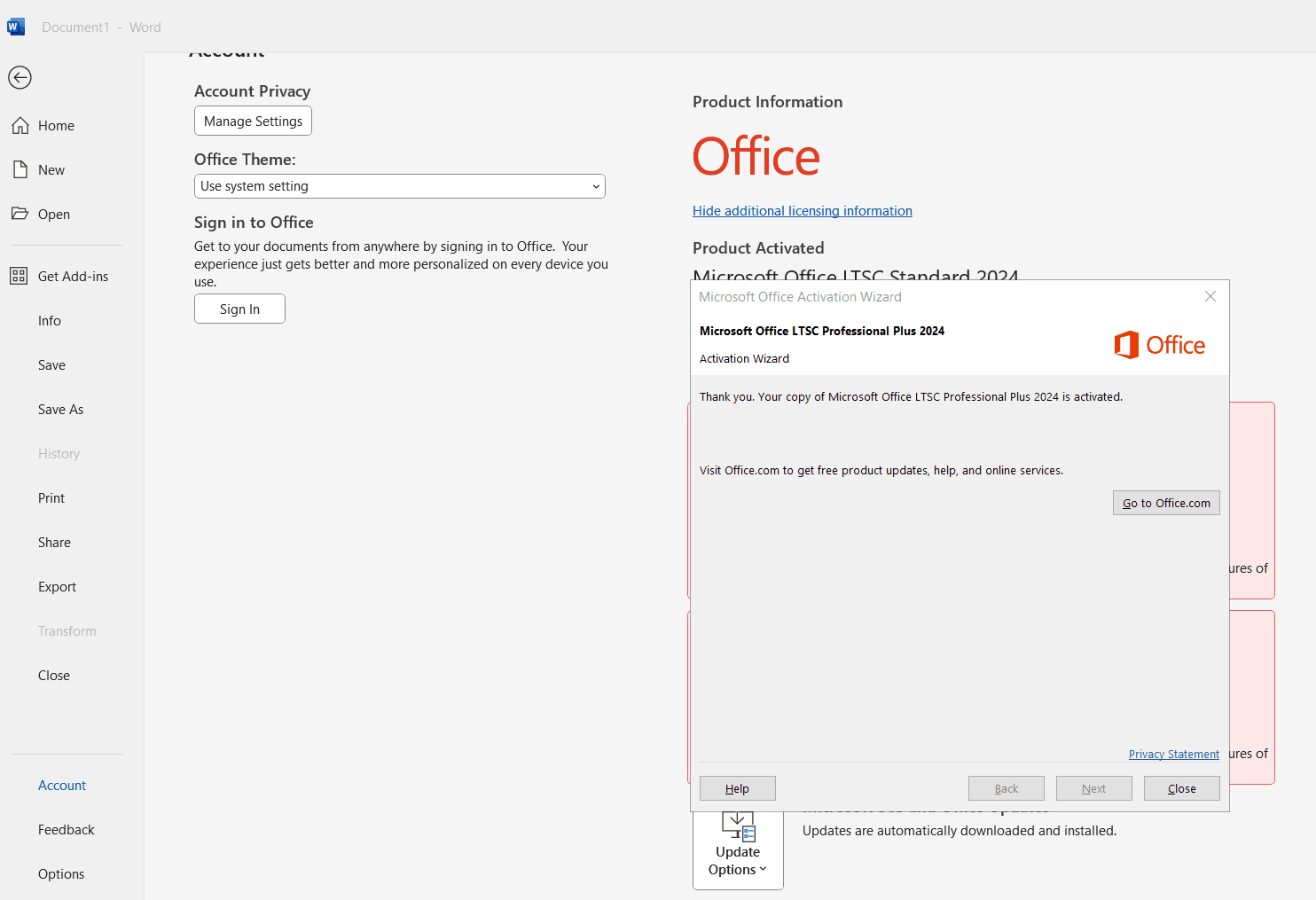Click the Close button in the wizard footer
1316x900 pixels.
click(x=1181, y=789)
